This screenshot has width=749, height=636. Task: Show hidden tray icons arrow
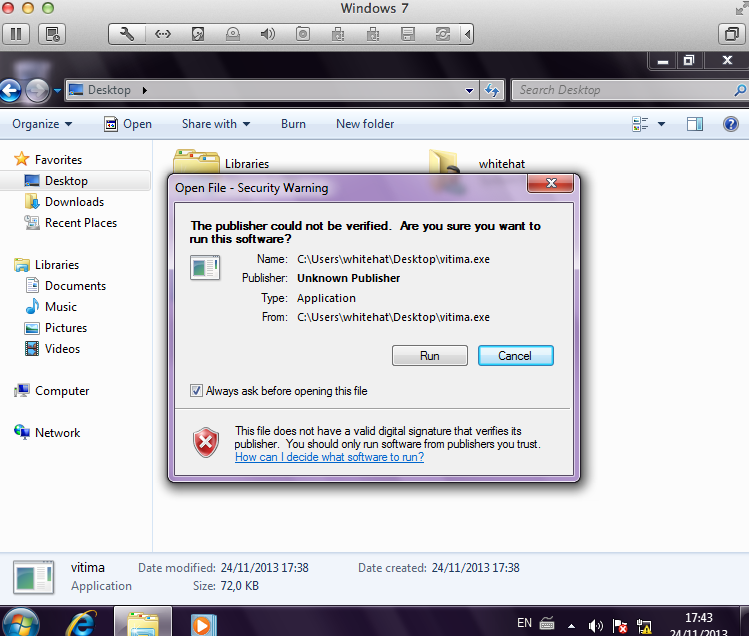tap(572, 625)
